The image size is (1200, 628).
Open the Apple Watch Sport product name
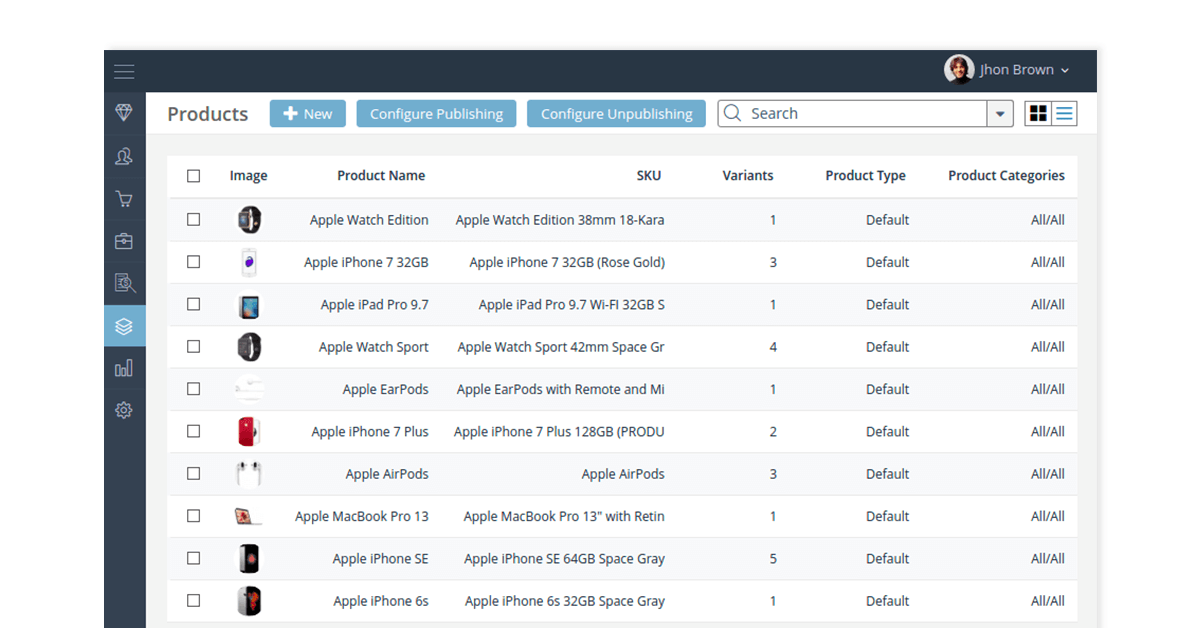tap(374, 347)
